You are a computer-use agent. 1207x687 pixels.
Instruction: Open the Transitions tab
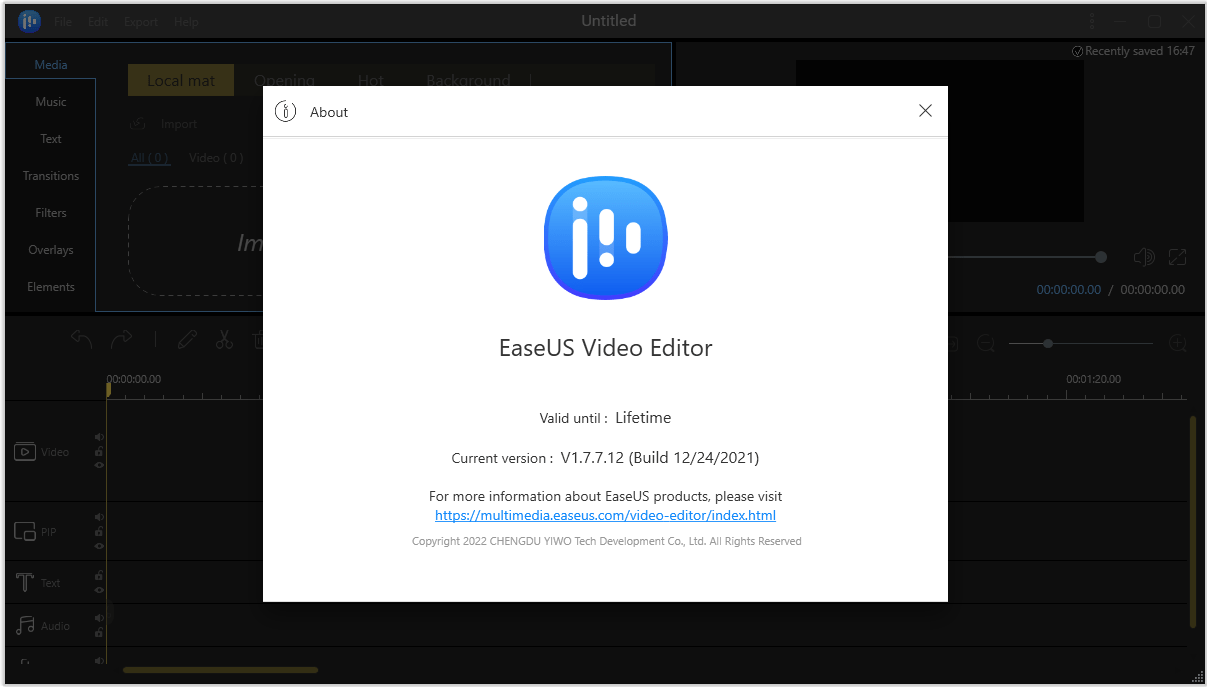tap(51, 176)
